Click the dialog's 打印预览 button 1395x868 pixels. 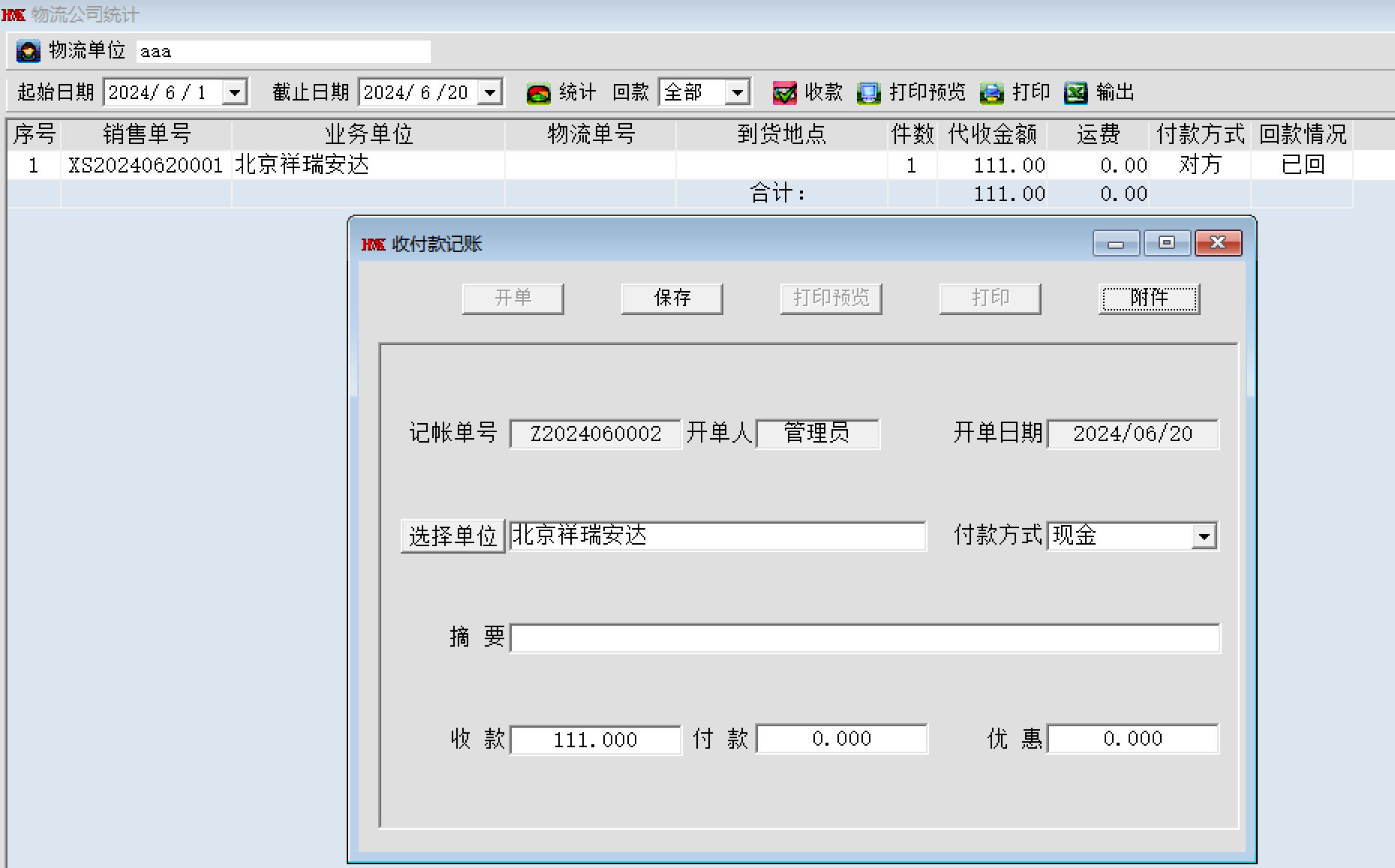(x=831, y=298)
